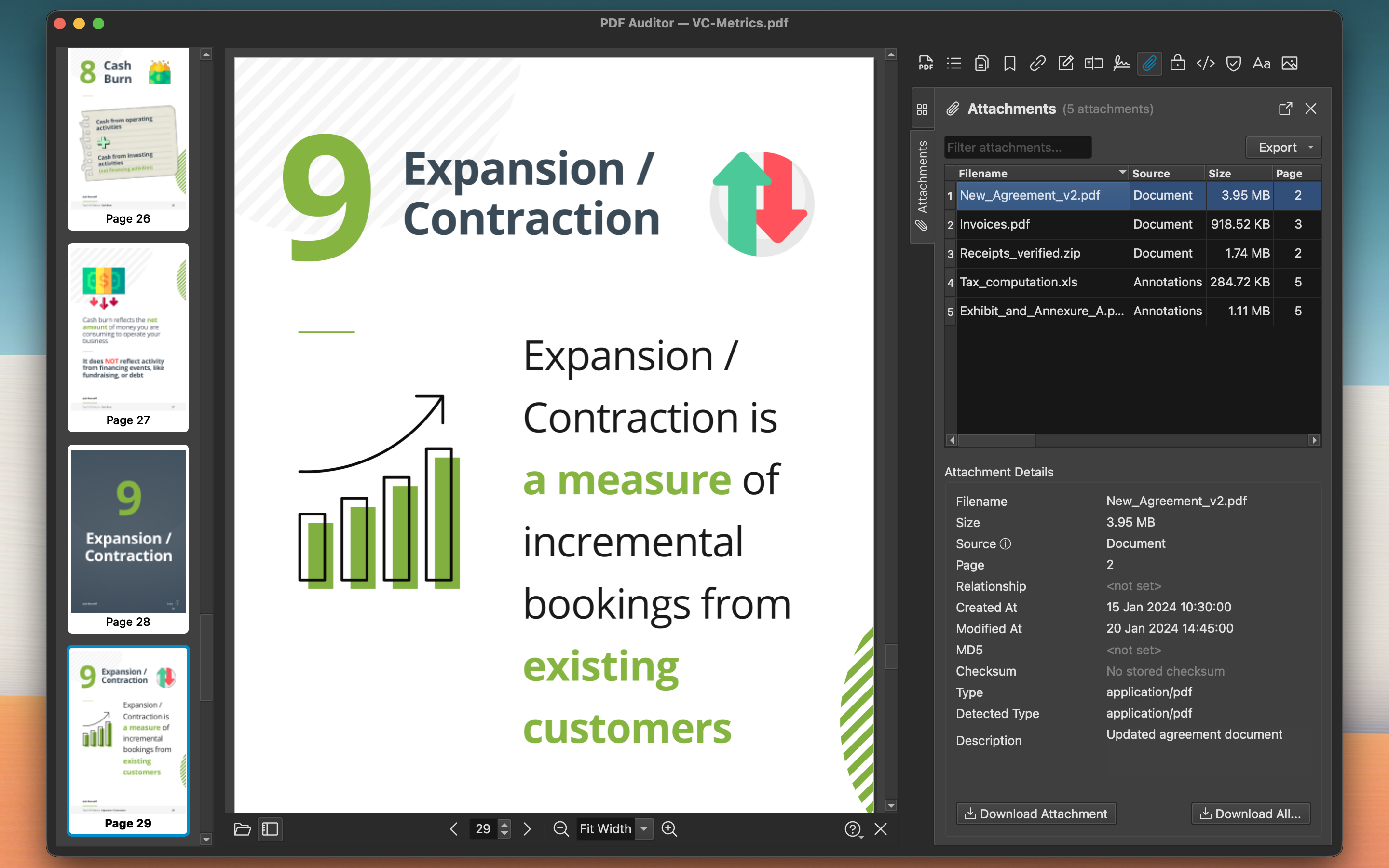Download the New_Agreement_v2.pdf attachment

pyautogui.click(x=1035, y=814)
